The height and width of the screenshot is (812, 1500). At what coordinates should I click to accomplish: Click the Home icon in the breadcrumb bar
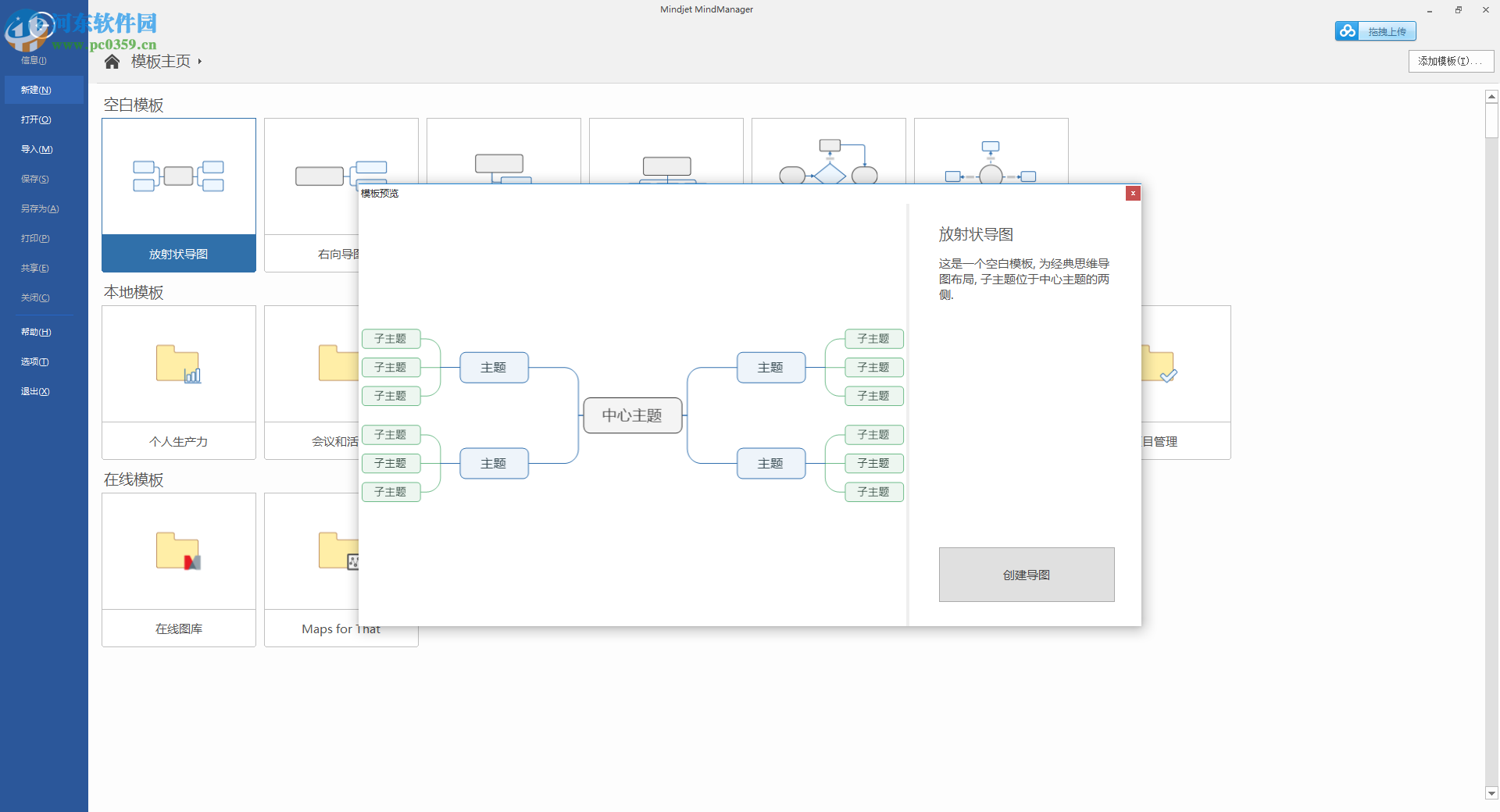coord(112,61)
